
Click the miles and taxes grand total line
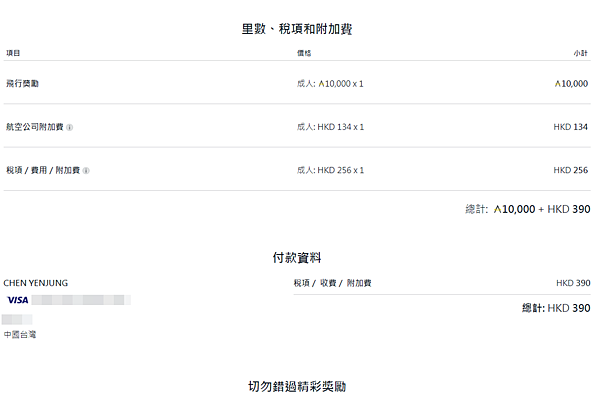pos(534,210)
